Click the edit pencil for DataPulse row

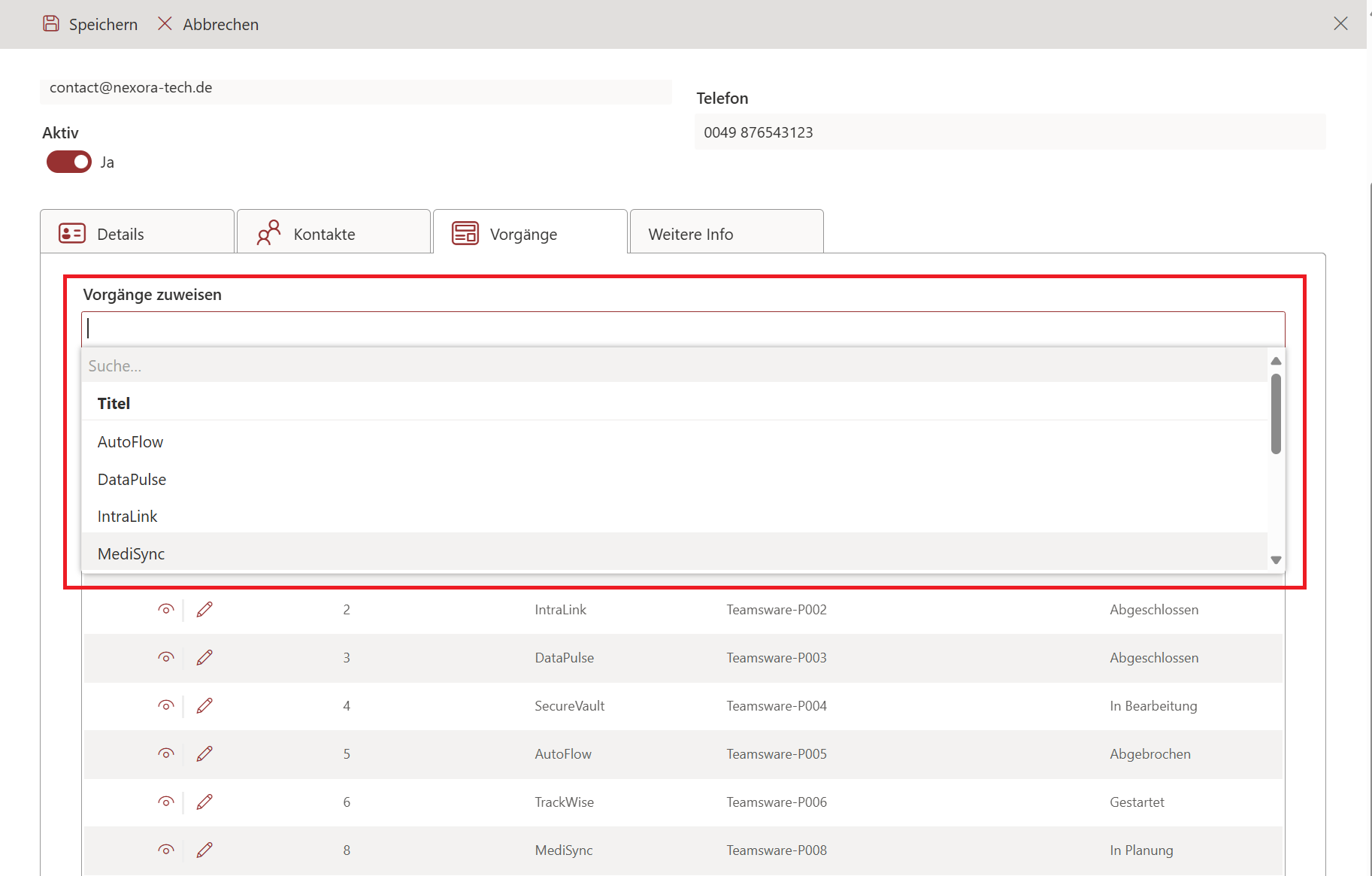[x=204, y=658]
